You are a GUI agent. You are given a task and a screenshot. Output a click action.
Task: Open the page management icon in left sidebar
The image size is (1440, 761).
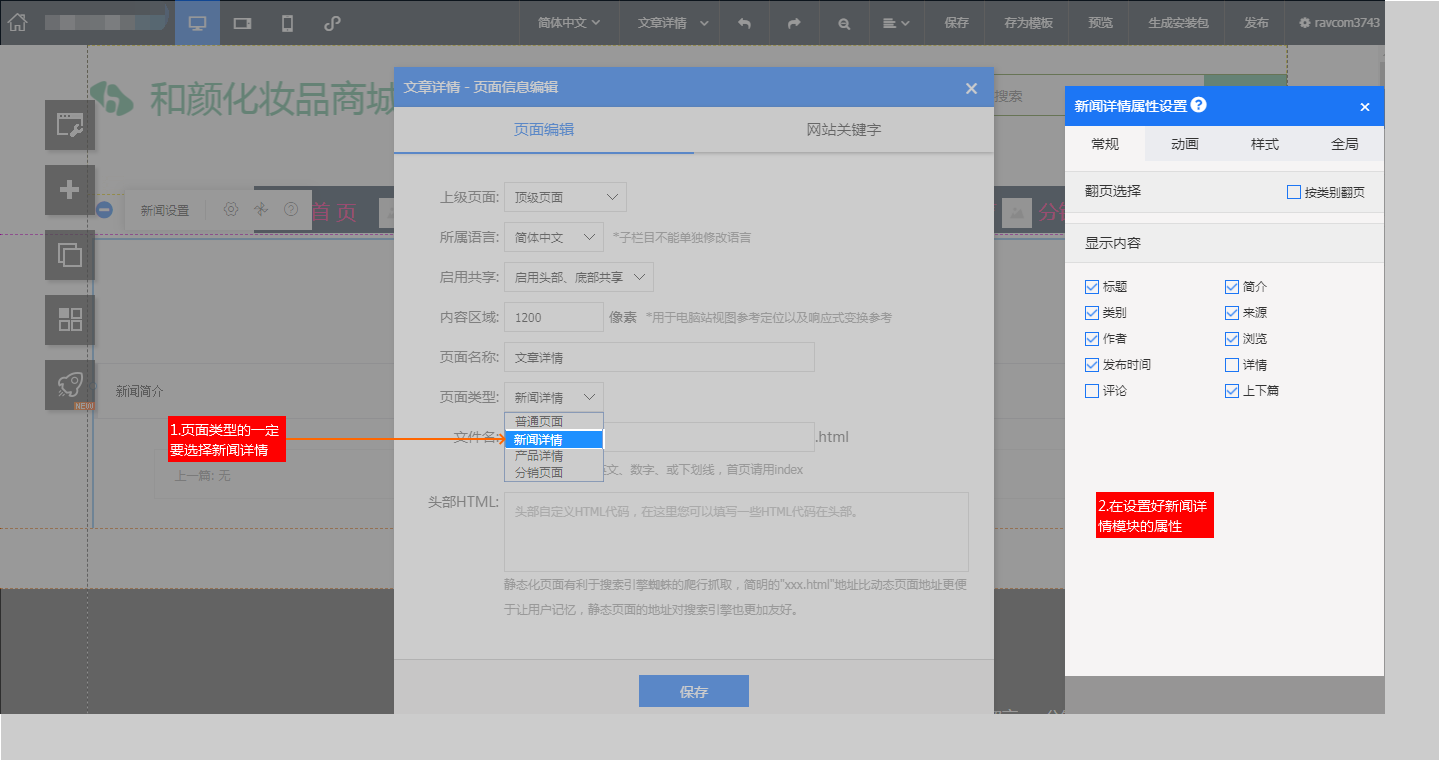(x=69, y=124)
